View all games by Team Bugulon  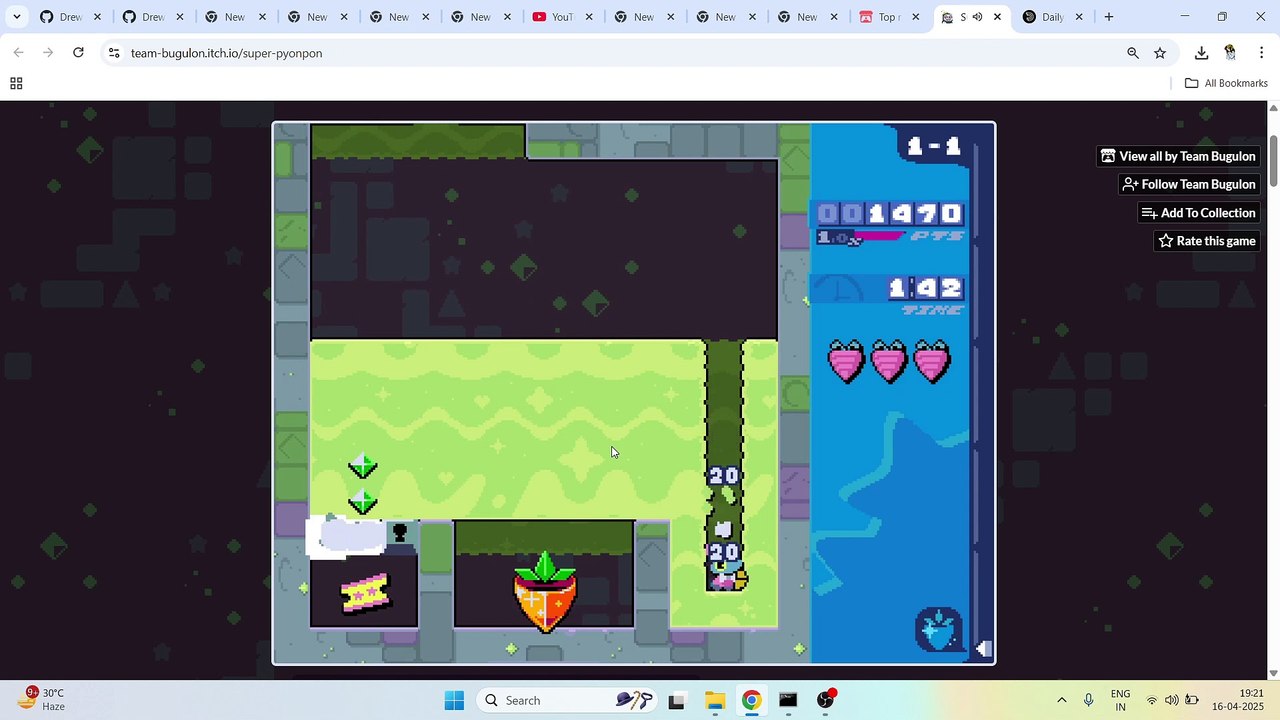[x=1178, y=156]
